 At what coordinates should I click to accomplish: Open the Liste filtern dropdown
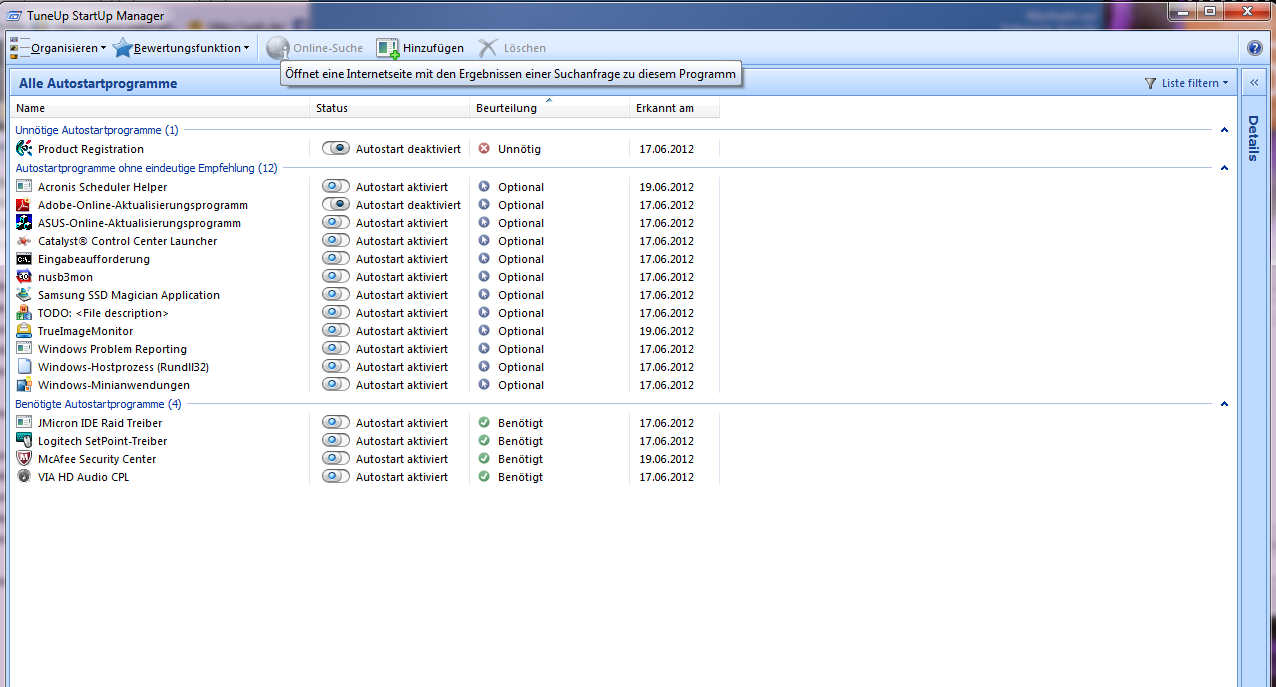tap(1187, 84)
